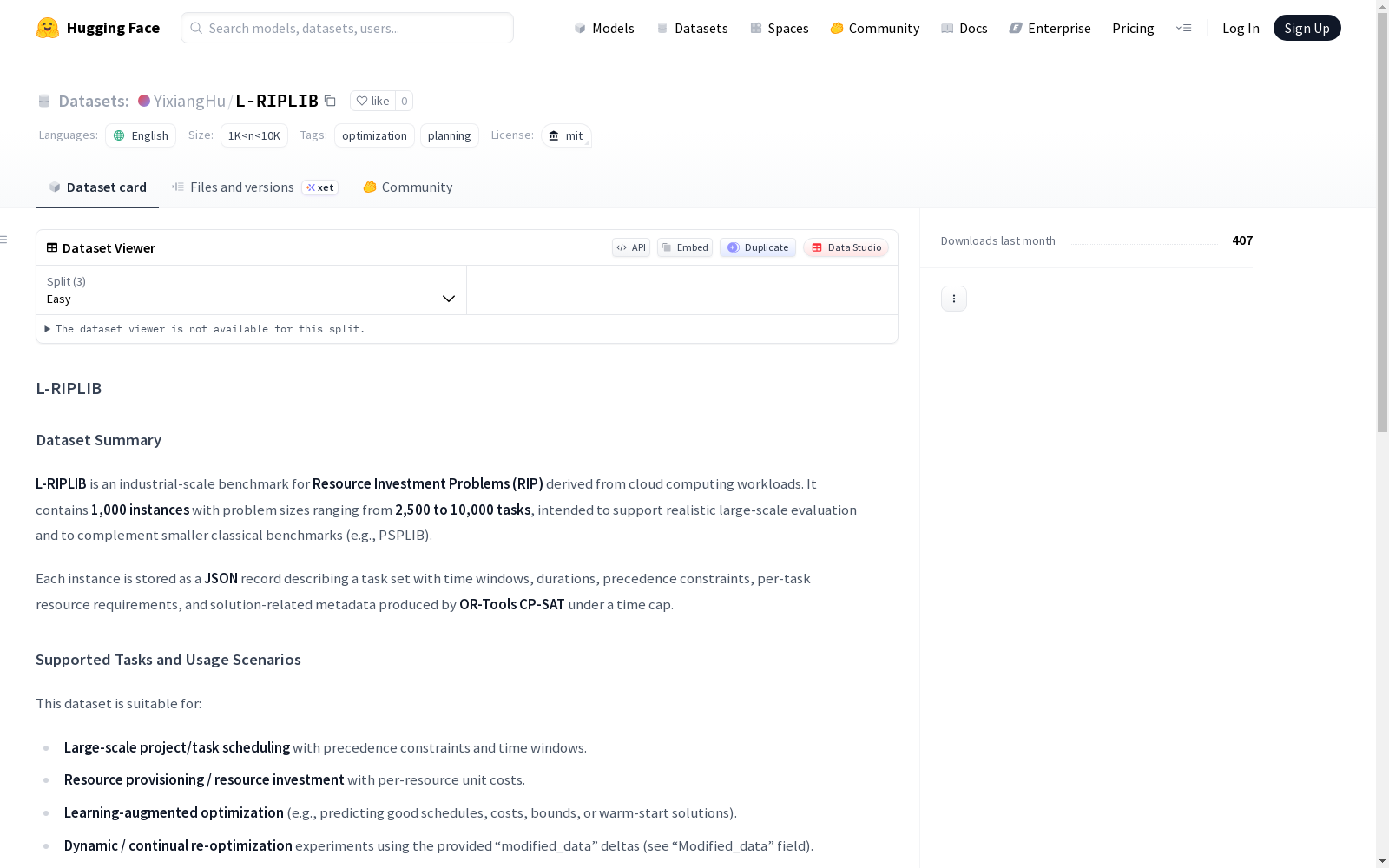
Task: Go to Datasets in top navigation
Action: point(692,28)
